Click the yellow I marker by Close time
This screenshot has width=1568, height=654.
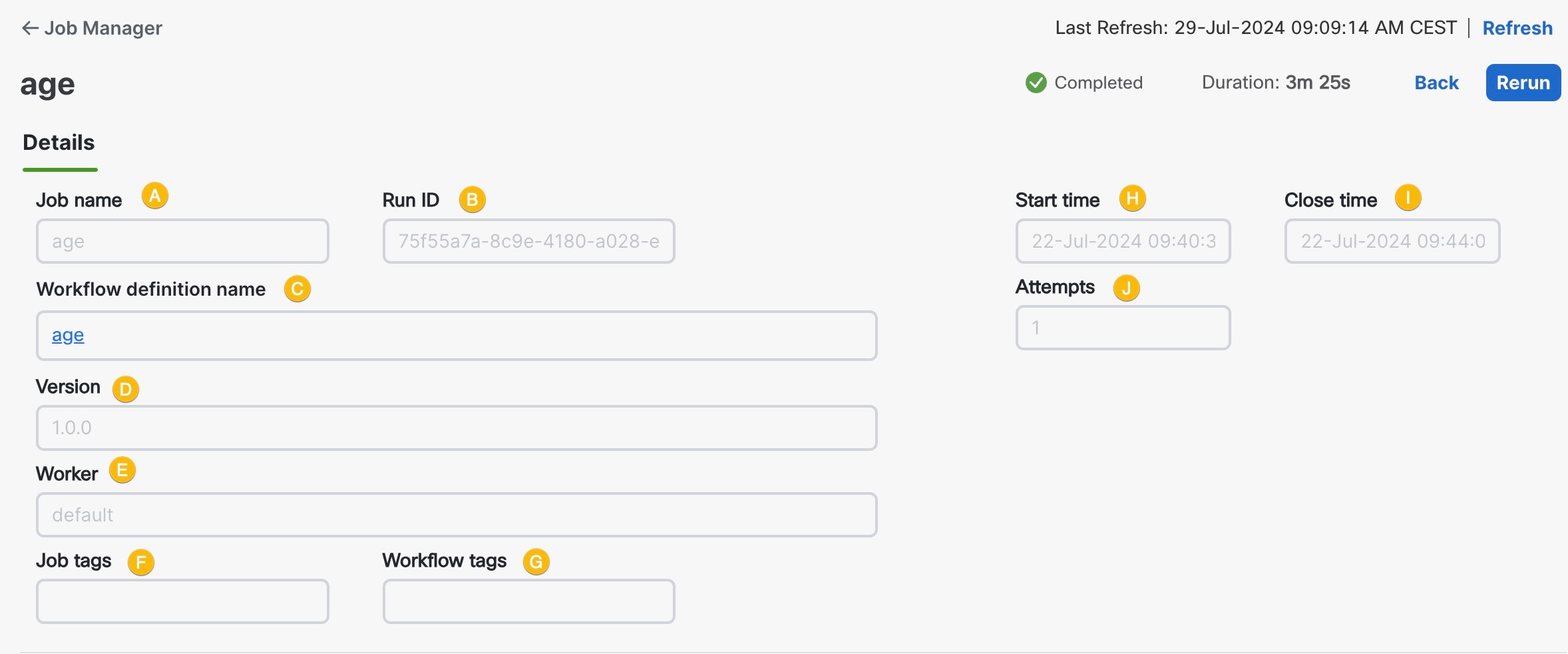tap(1408, 198)
